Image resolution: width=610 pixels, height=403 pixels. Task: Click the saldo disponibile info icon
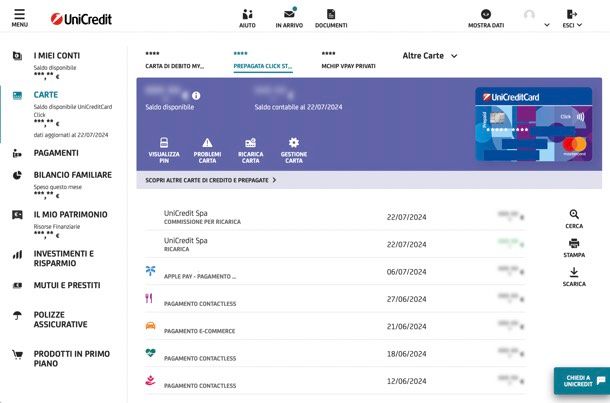click(x=196, y=96)
